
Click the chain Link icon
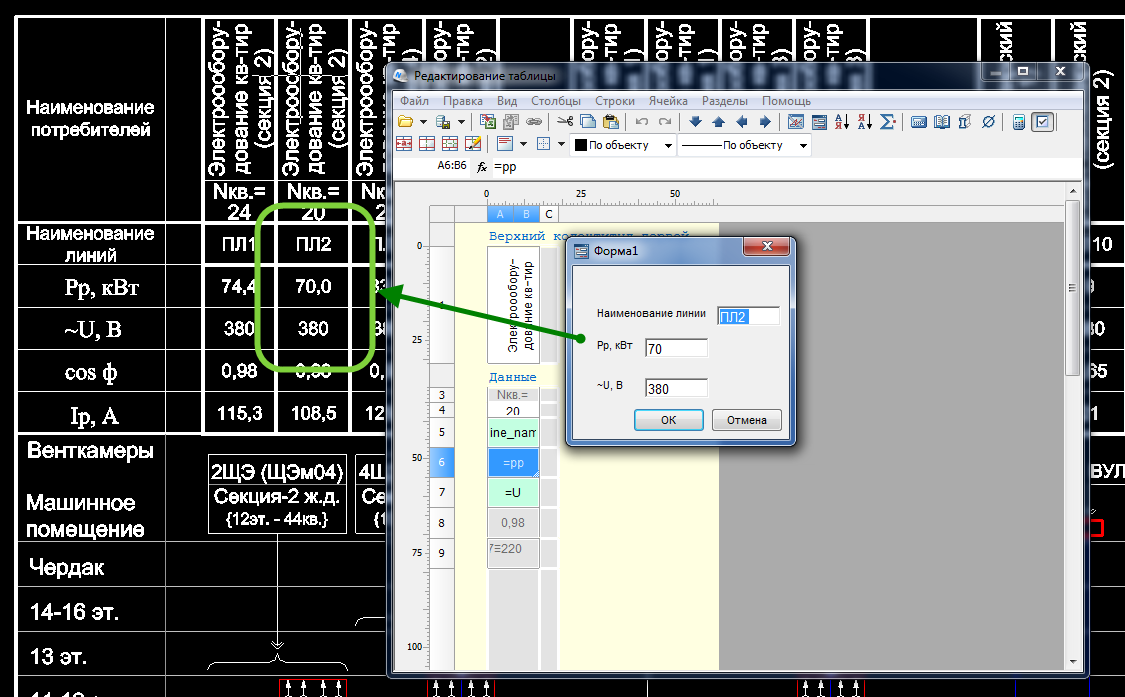point(534,122)
